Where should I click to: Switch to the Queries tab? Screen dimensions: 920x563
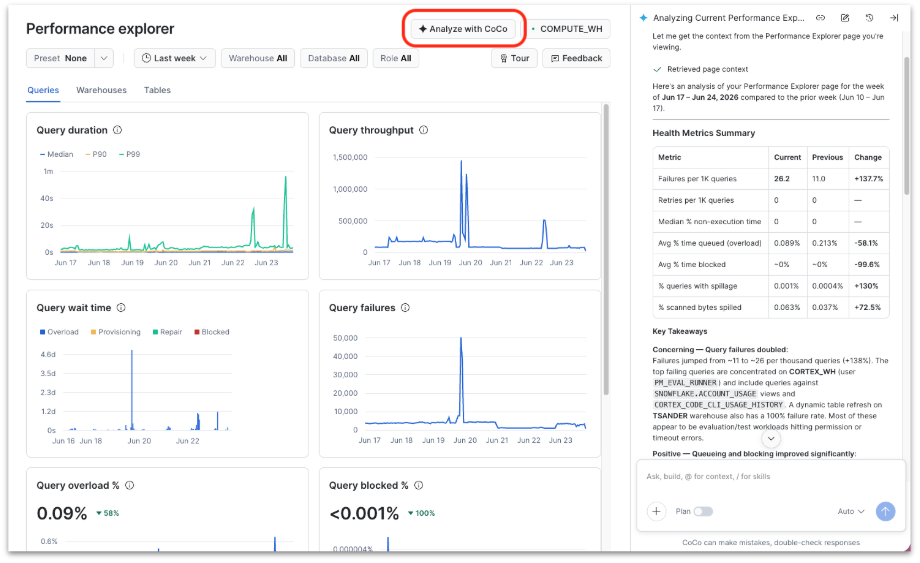point(43,90)
